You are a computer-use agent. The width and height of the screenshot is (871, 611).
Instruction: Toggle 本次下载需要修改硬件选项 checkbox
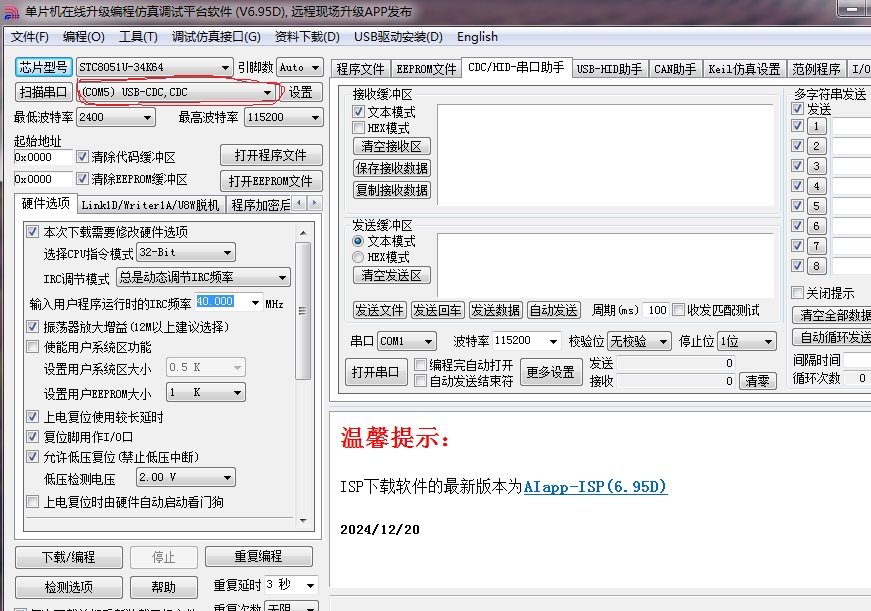(32, 231)
